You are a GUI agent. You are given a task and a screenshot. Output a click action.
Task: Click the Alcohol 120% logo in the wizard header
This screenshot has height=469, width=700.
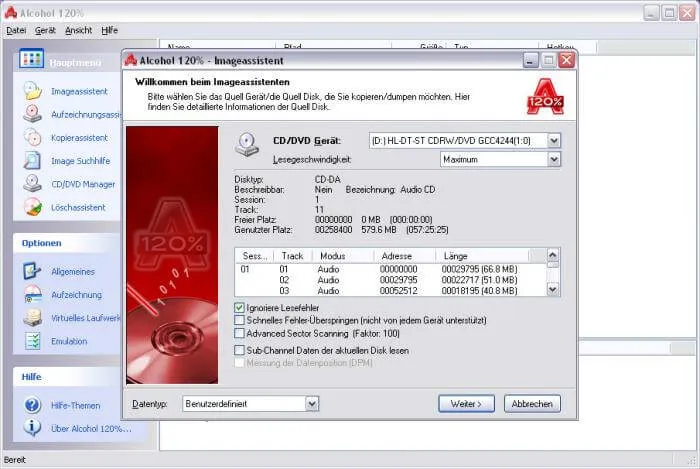coord(545,96)
